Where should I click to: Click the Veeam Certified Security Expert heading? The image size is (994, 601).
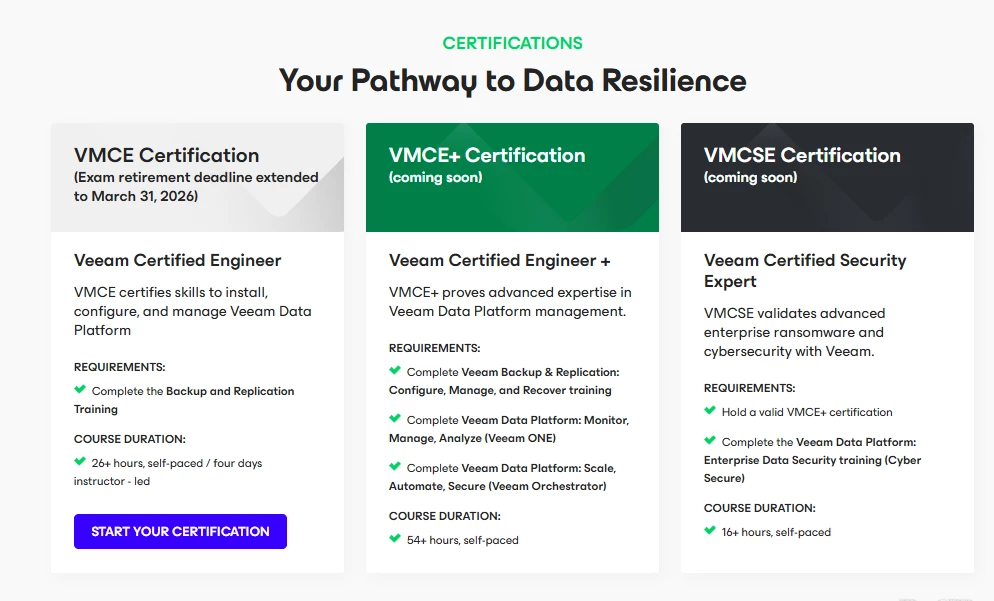[805, 271]
